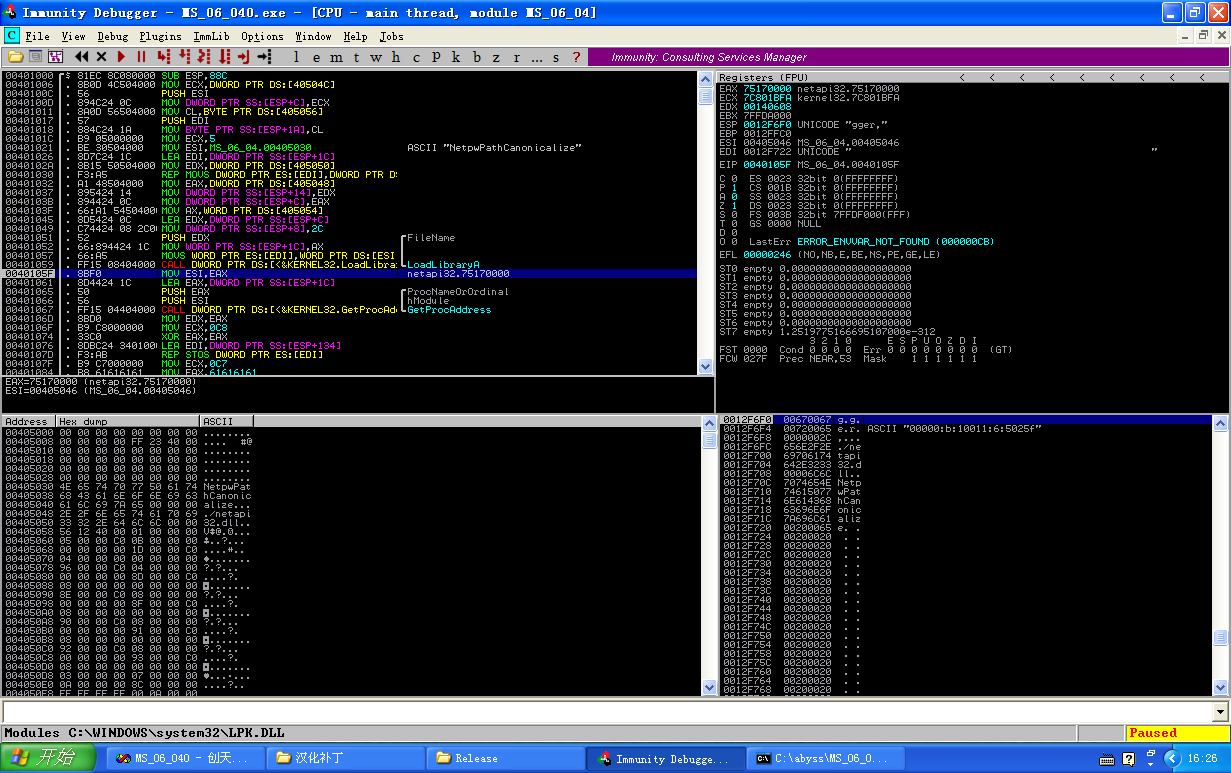
Task: Open the ImmLib menu
Action: (211, 36)
